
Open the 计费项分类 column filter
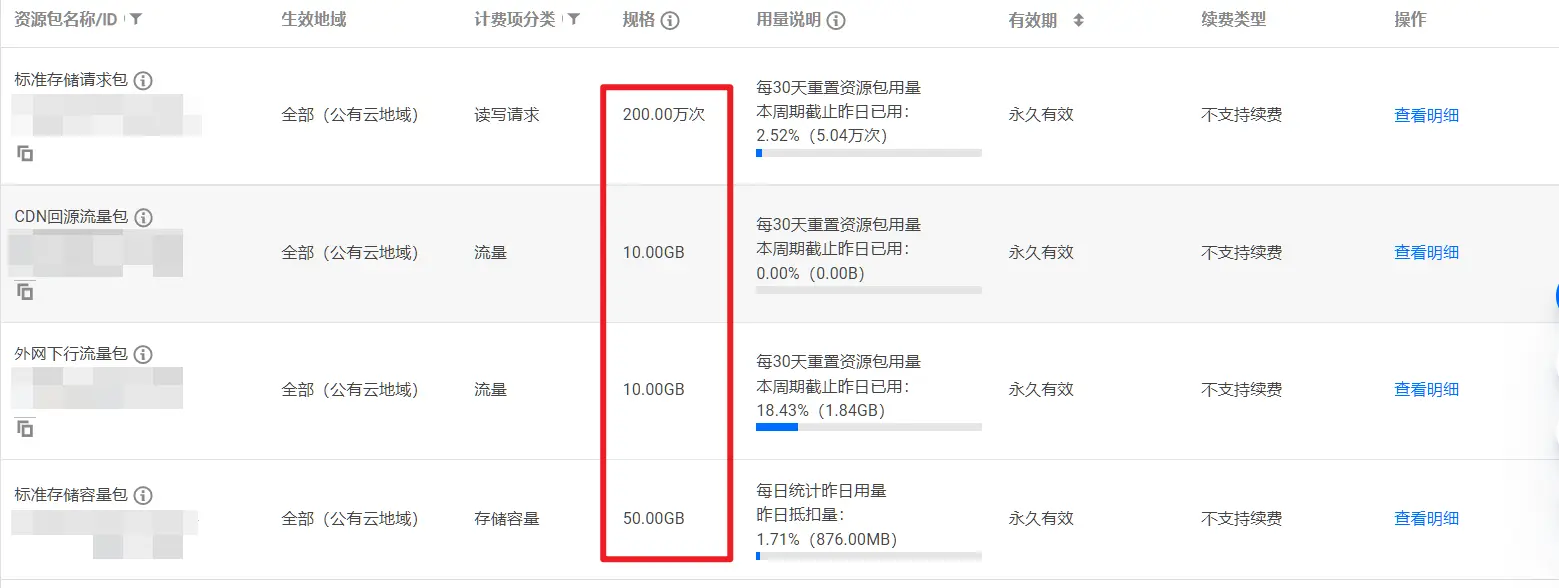[x=574, y=19]
